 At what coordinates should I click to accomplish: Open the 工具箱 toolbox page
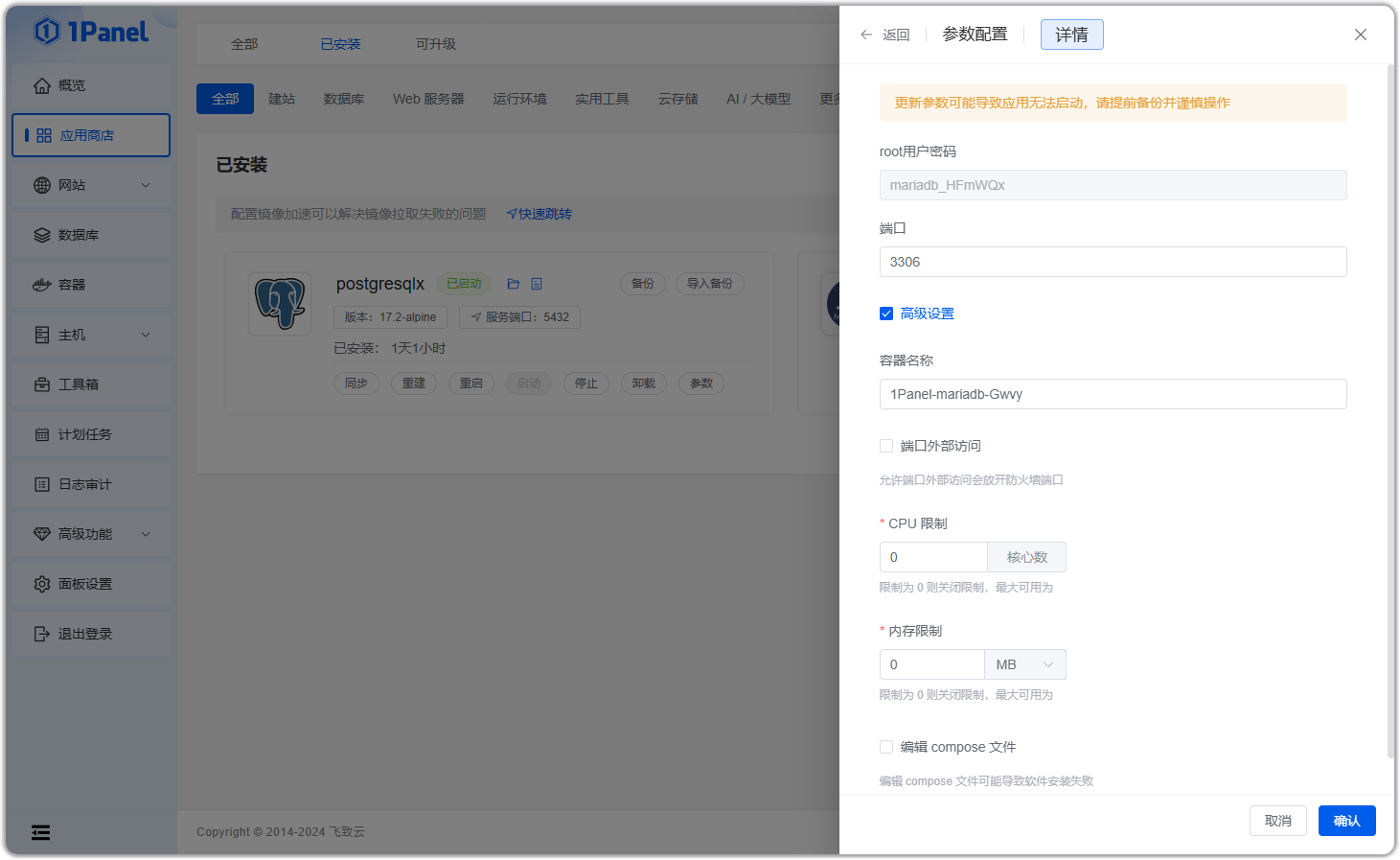[91, 384]
